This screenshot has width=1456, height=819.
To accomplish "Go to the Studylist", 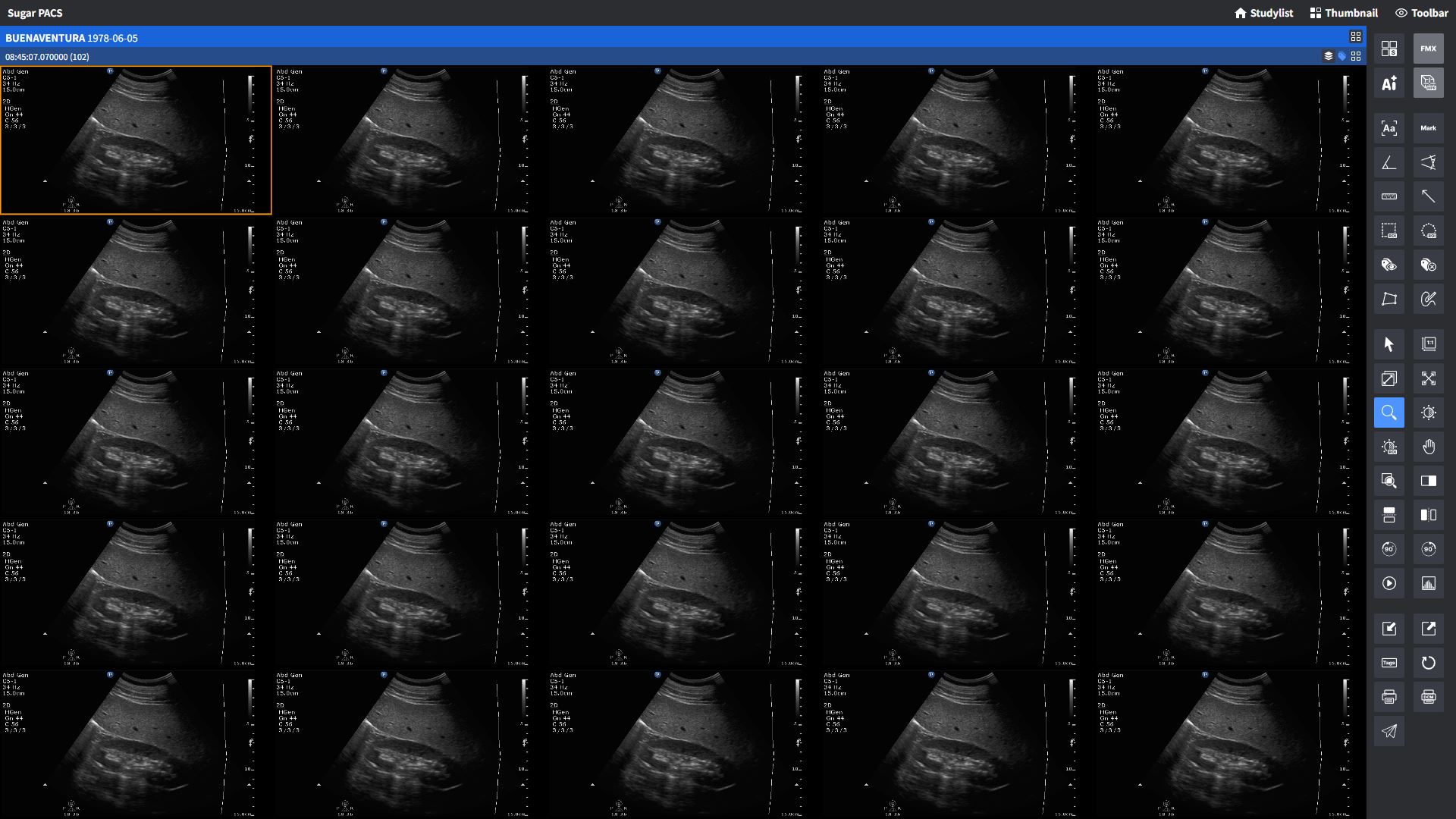I will coord(1263,13).
